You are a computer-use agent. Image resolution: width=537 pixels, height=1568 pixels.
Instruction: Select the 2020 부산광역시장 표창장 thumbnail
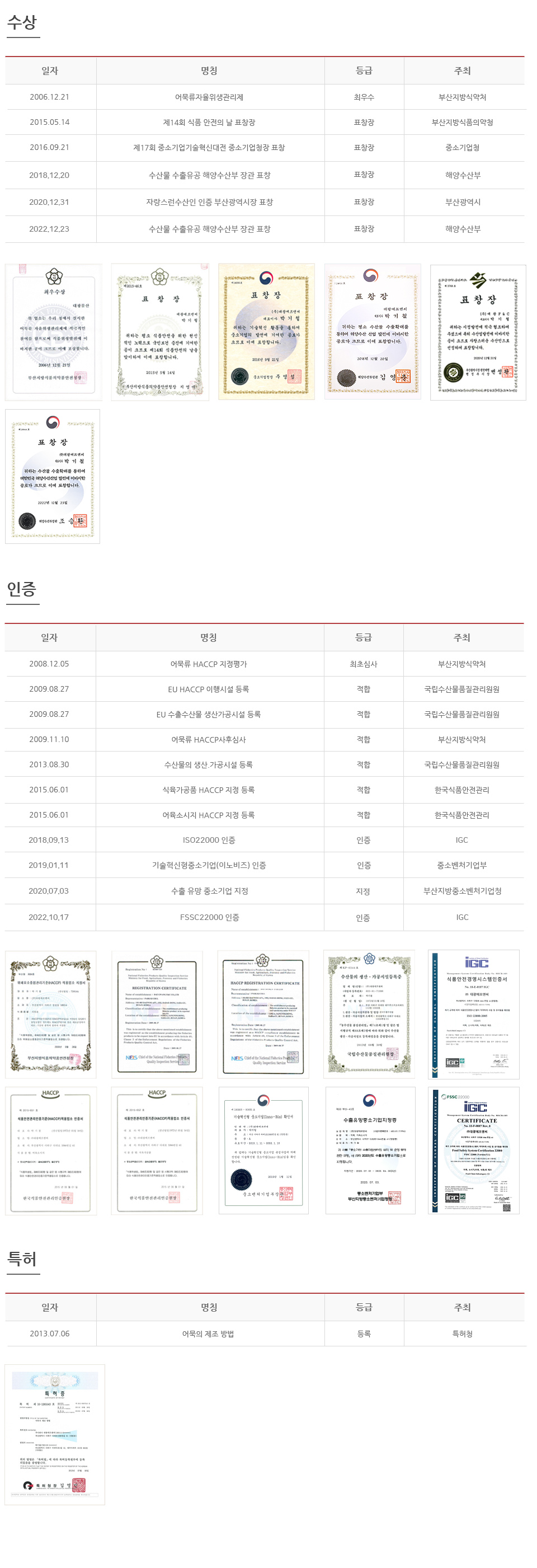pyautogui.click(x=477, y=332)
